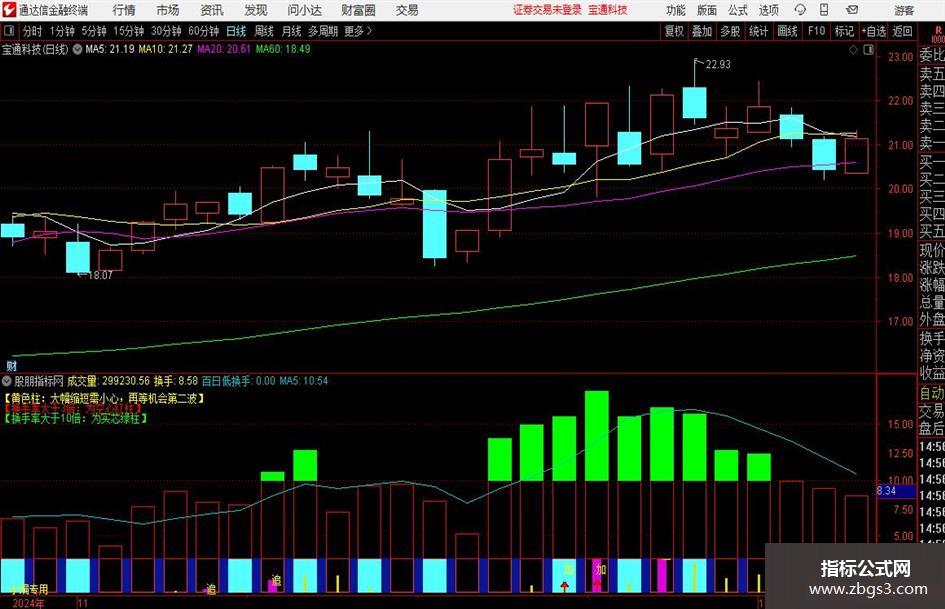The height and width of the screenshot is (609, 945).
Task: Click the 复权 toolbar button
Action: click(x=674, y=31)
